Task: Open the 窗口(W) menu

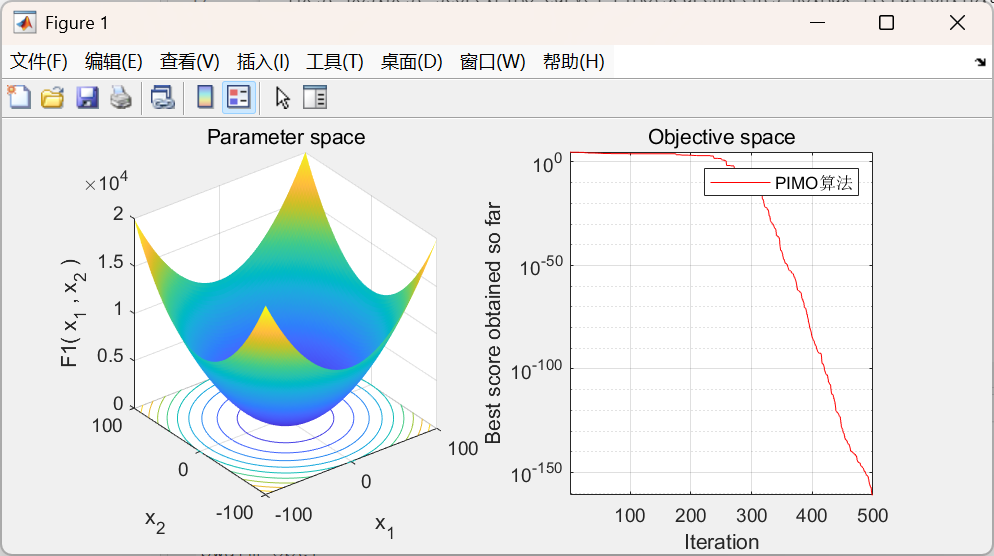Action: click(493, 61)
